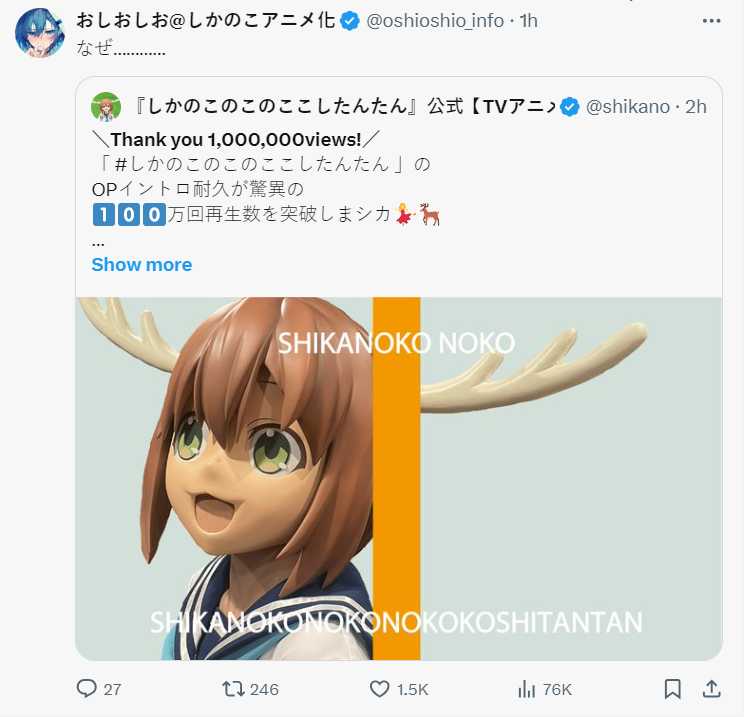Share the tweet via upload icon

pos(711,689)
